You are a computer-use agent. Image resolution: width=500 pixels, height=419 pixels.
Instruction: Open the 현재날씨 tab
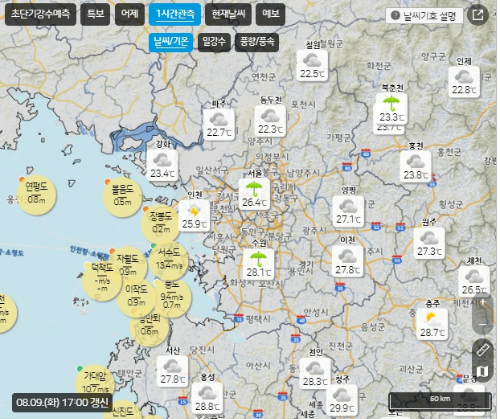pyautogui.click(x=228, y=14)
